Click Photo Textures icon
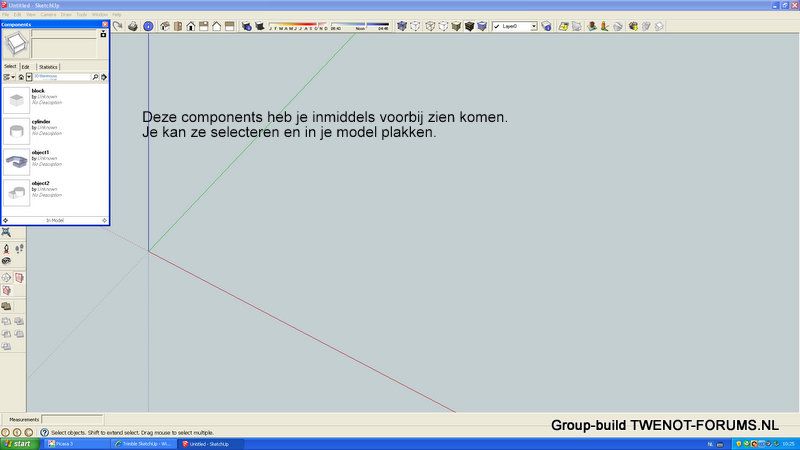 tap(605, 26)
